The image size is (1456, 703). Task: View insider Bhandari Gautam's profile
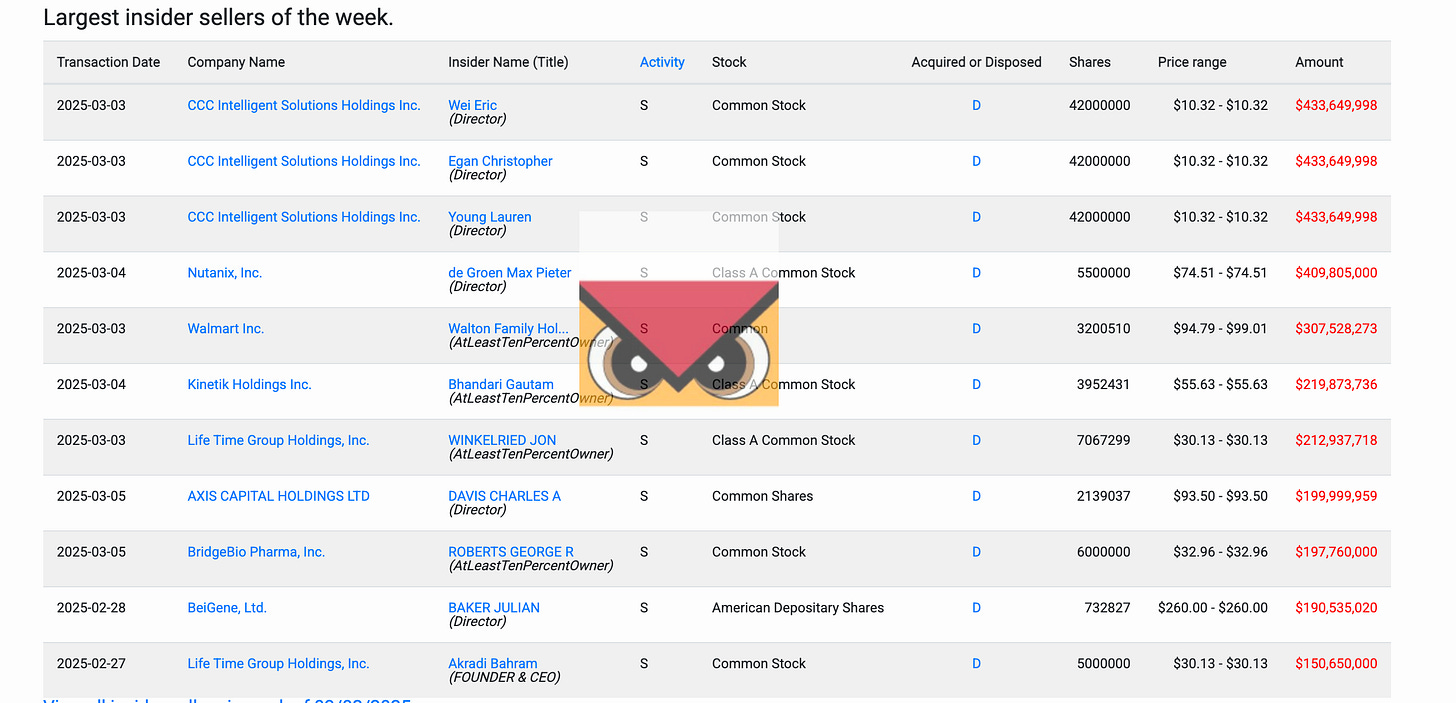pyautogui.click(x=501, y=385)
